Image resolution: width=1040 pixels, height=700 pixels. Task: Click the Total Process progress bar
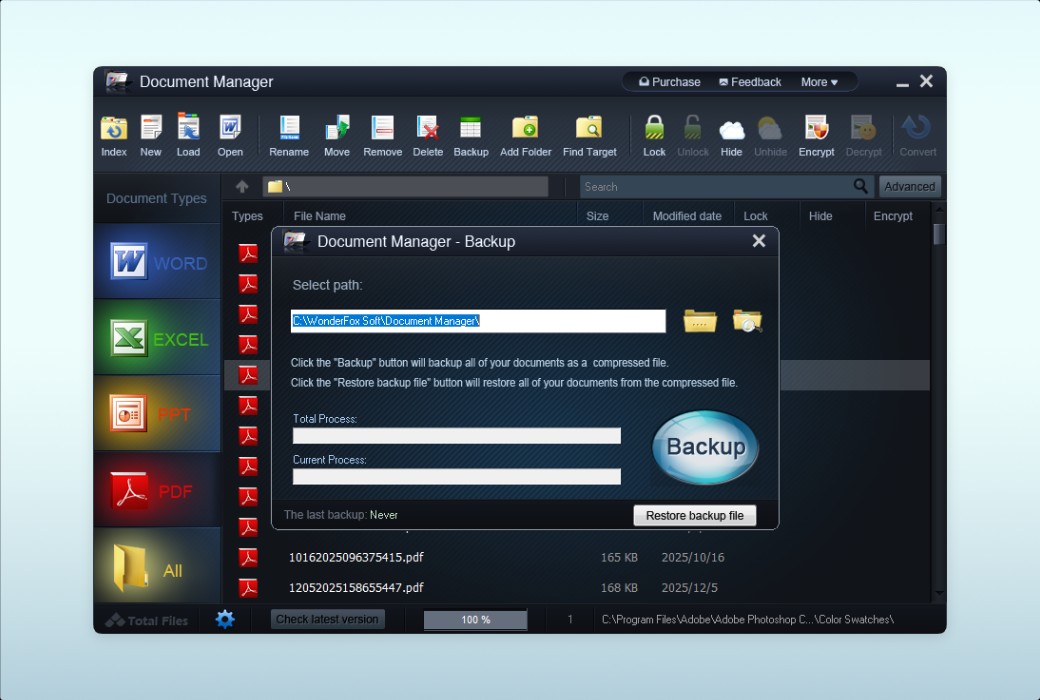click(x=456, y=436)
